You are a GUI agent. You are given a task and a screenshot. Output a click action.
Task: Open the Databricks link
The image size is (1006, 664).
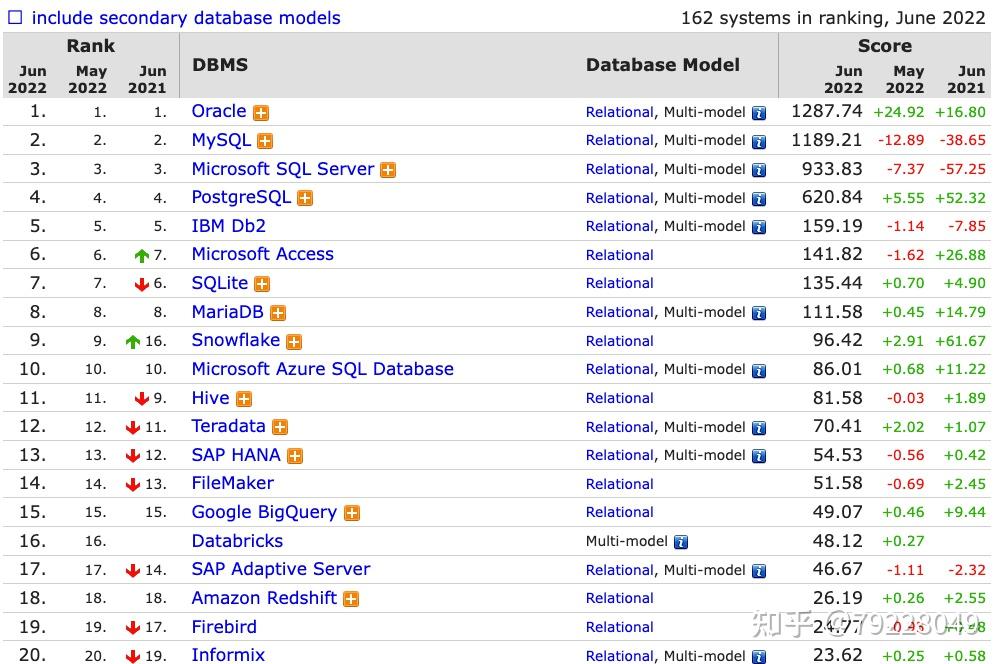(237, 541)
